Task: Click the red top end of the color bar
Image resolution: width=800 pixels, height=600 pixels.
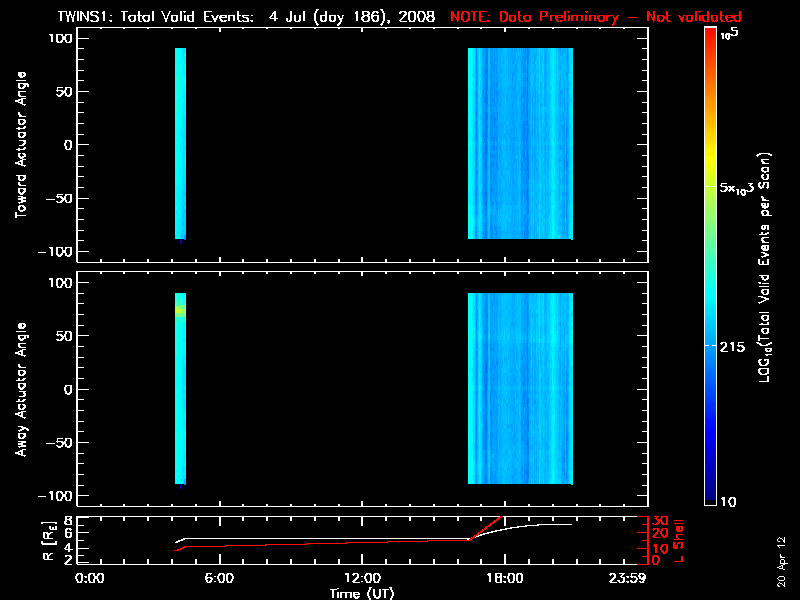Action: [710, 33]
